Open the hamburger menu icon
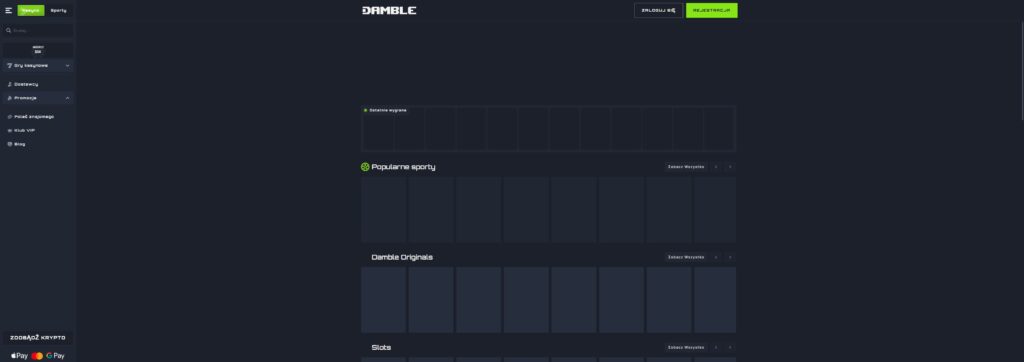The width and height of the screenshot is (1024, 362). tap(8, 10)
